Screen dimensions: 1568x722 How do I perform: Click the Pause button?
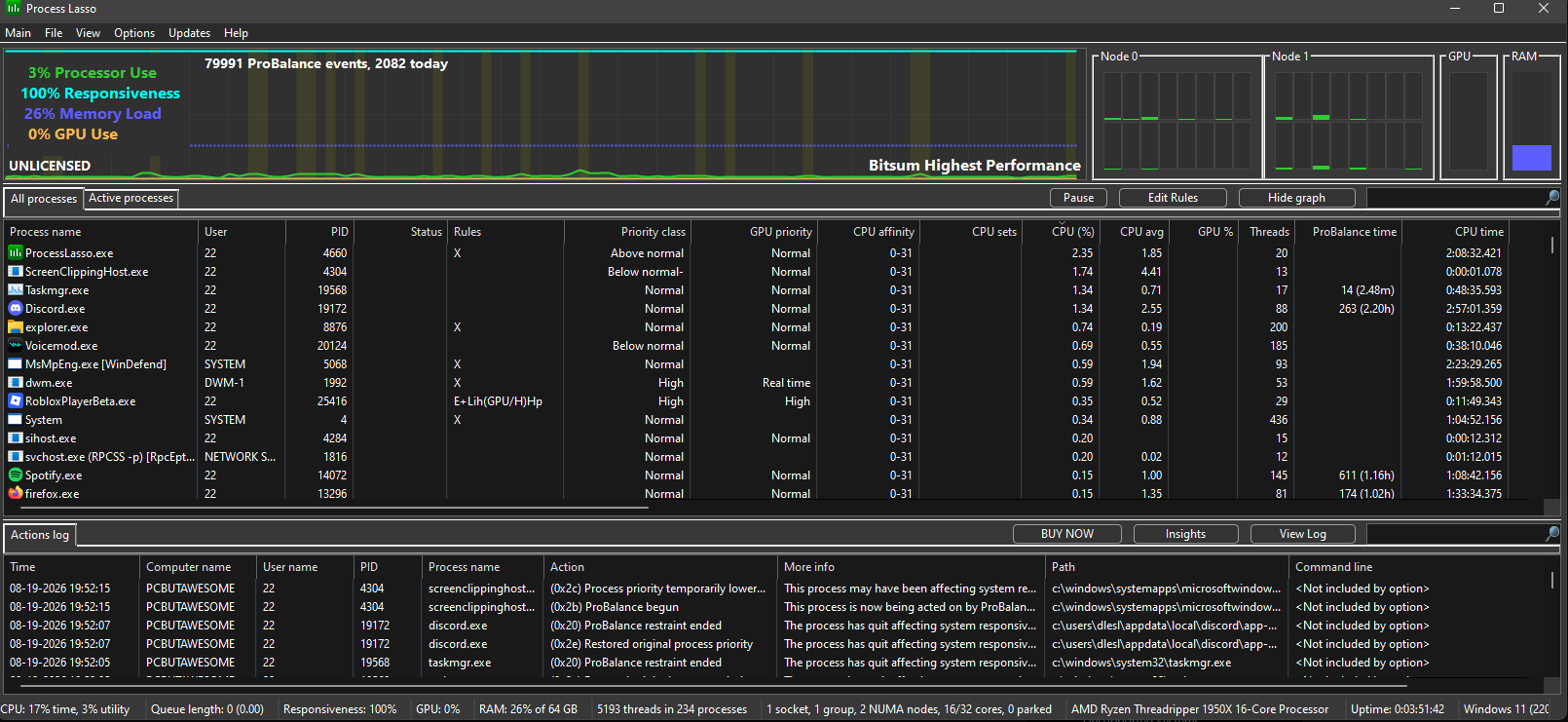1078,198
